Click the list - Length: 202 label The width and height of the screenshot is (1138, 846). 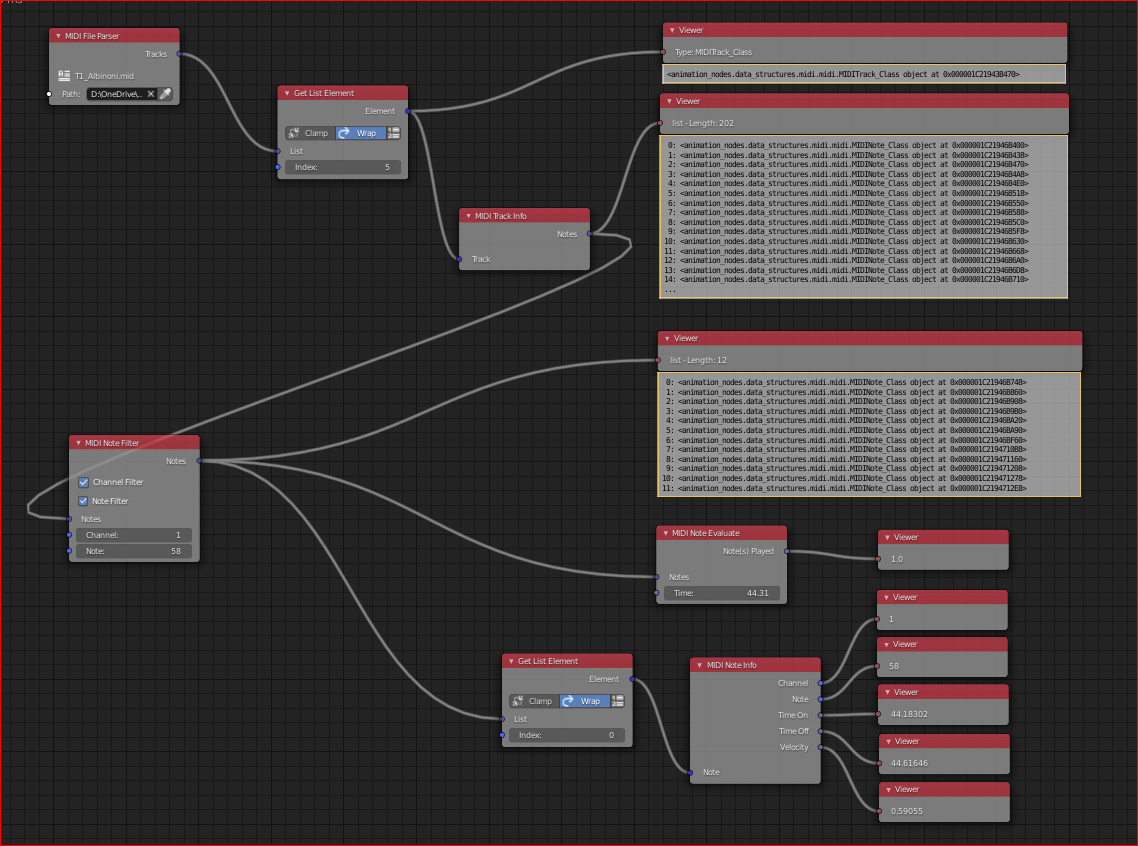703,123
